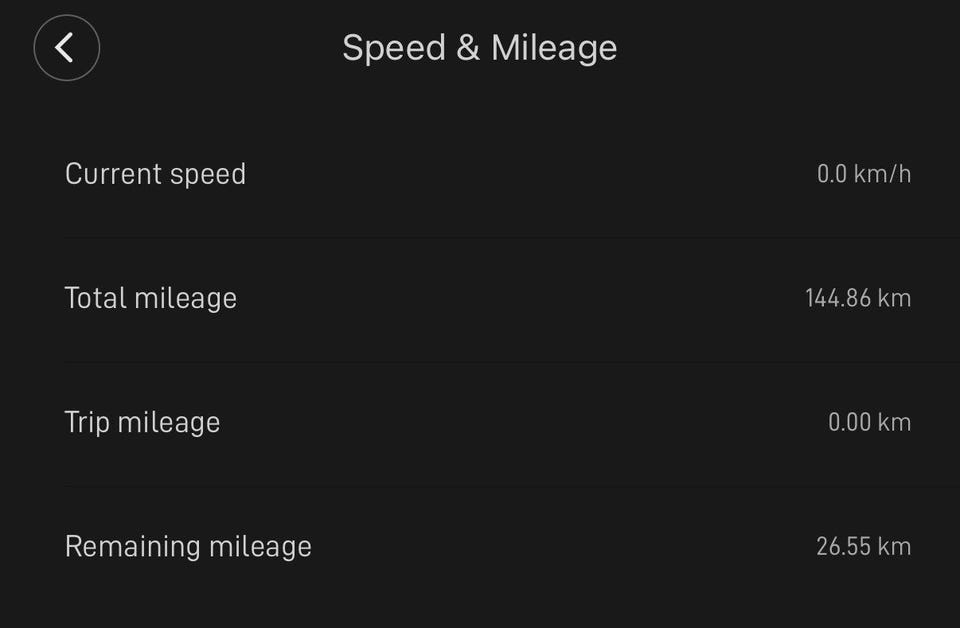The image size is (960, 628).
Task: Click the 0.0 speed number
Action: point(831,174)
